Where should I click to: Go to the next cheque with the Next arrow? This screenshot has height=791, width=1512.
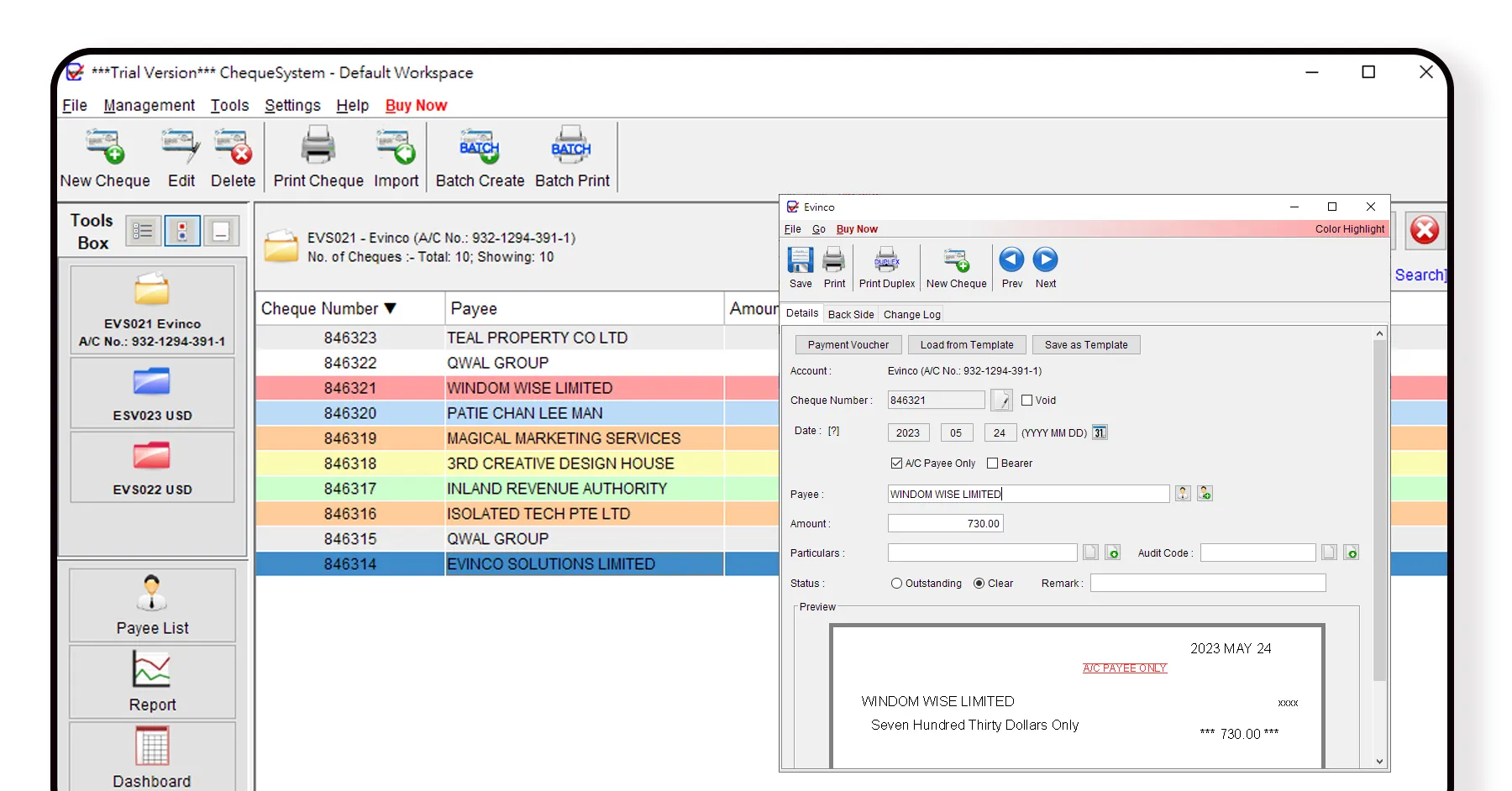click(x=1045, y=262)
